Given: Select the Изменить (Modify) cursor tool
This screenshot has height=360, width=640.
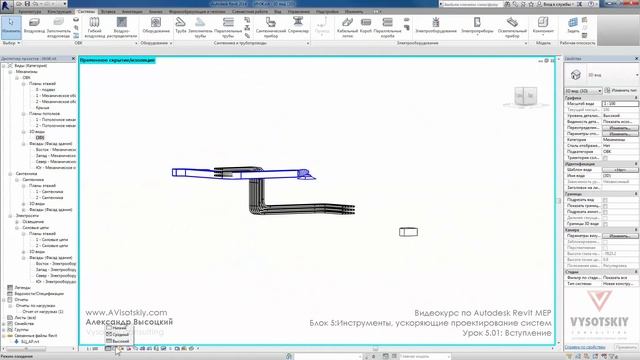Looking at the screenshot, I should [11, 27].
